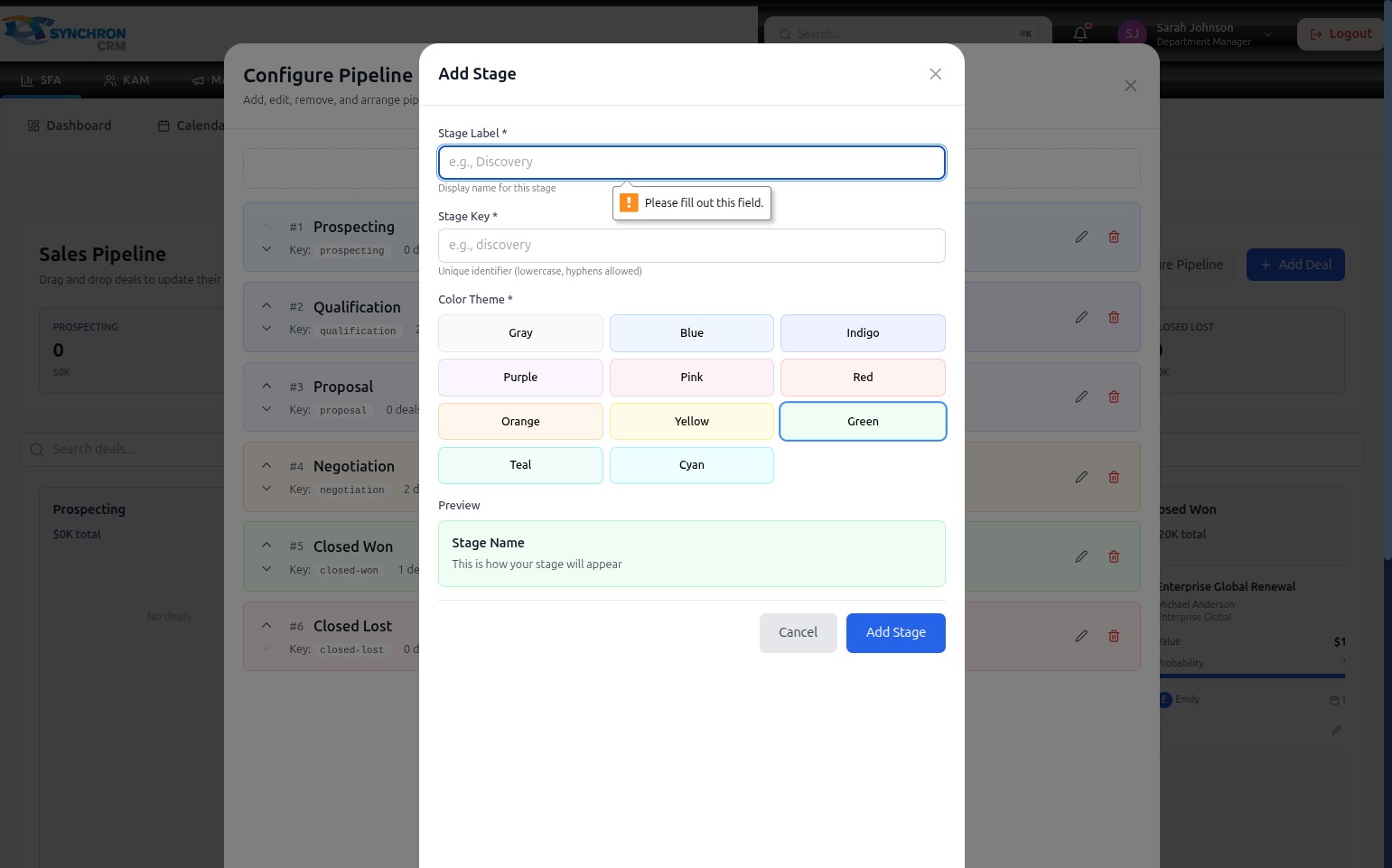Click the top bar Search field
Viewport: 1392px width, 868px height.
click(x=908, y=33)
